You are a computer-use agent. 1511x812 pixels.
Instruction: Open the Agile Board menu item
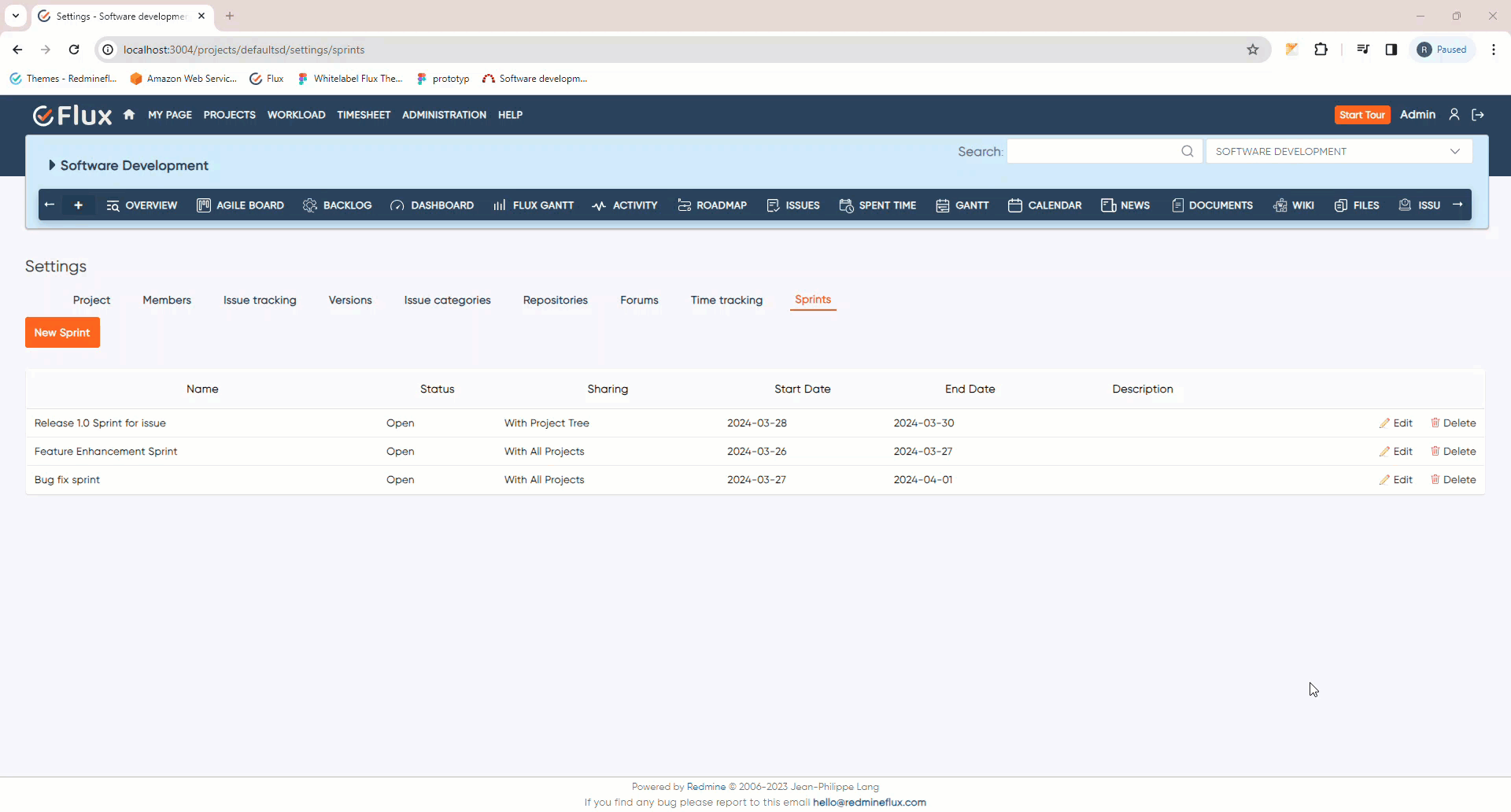click(x=240, y=205)
